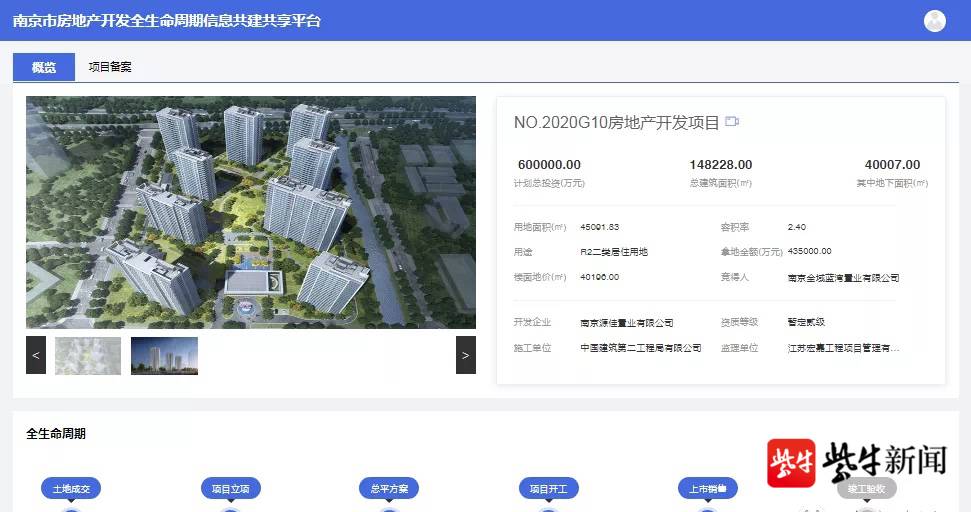Select the 项目立项 lifecycle stage

[230, 489]
